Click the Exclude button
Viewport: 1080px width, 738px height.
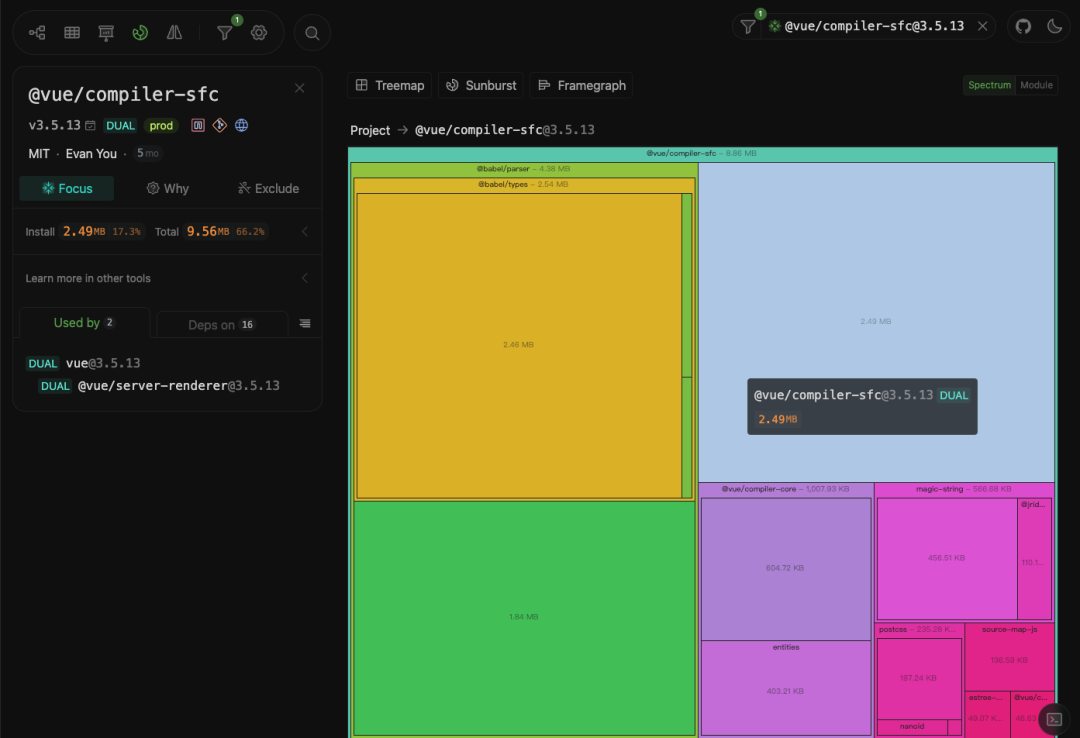pyautogui.click(x=268, y=188)
